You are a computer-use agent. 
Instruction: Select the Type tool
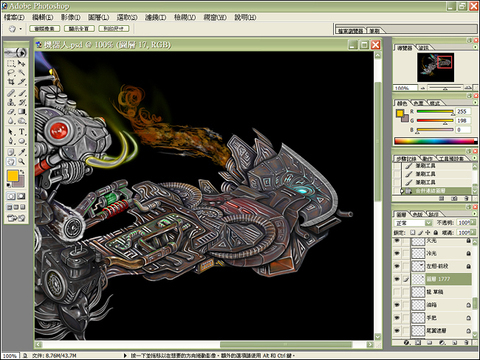click(22, 132)
